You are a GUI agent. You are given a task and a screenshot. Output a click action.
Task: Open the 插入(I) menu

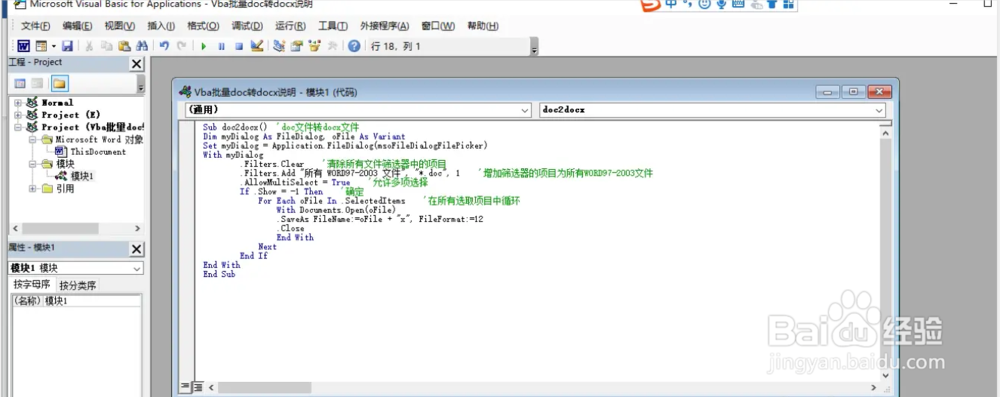(x=161, y=26)
